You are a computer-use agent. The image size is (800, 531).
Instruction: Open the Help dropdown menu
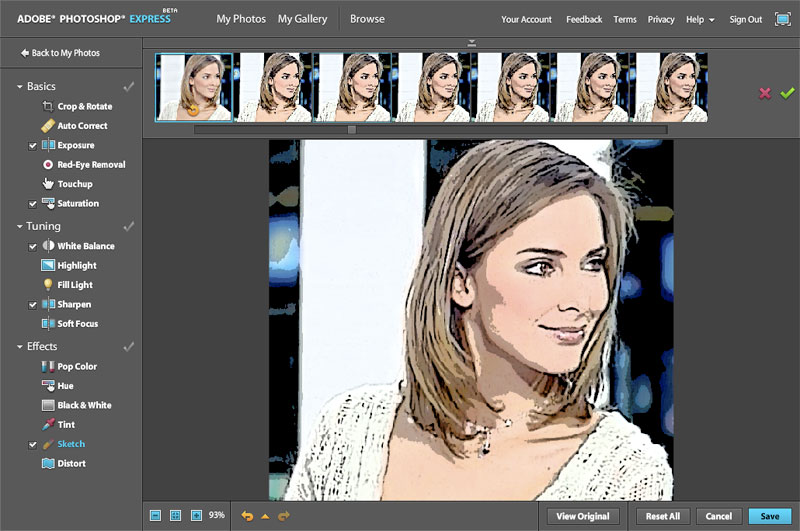click(x=700, y=20)
